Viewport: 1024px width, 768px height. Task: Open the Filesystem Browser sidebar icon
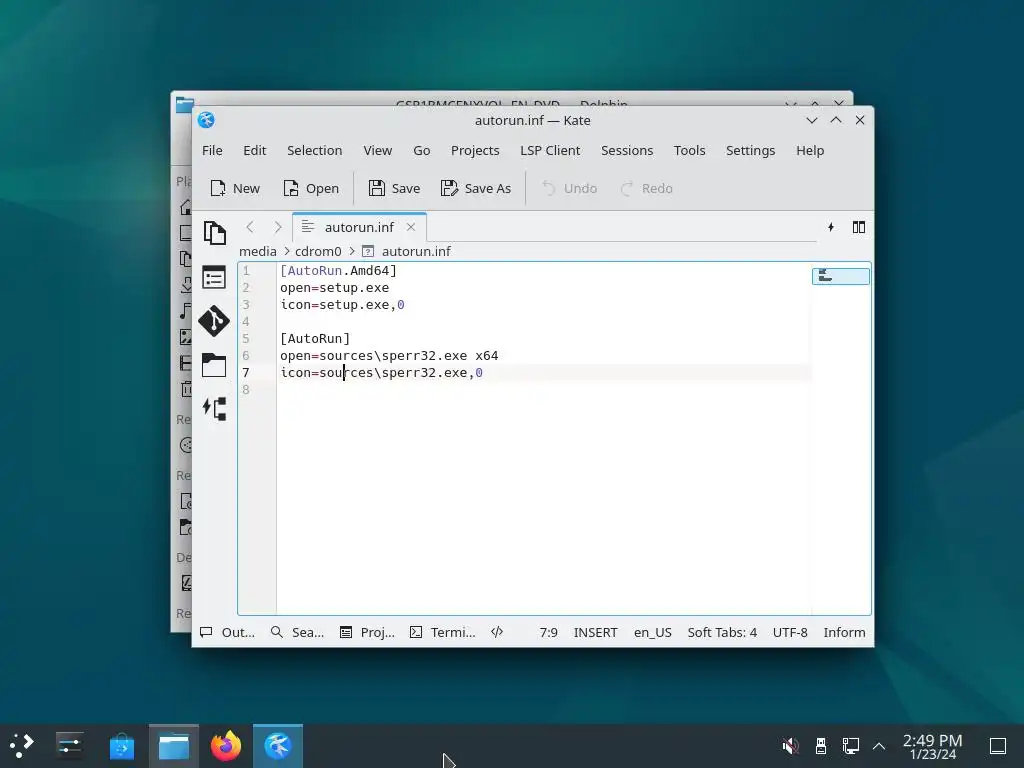pyautogui.click(x=214, y=365)
